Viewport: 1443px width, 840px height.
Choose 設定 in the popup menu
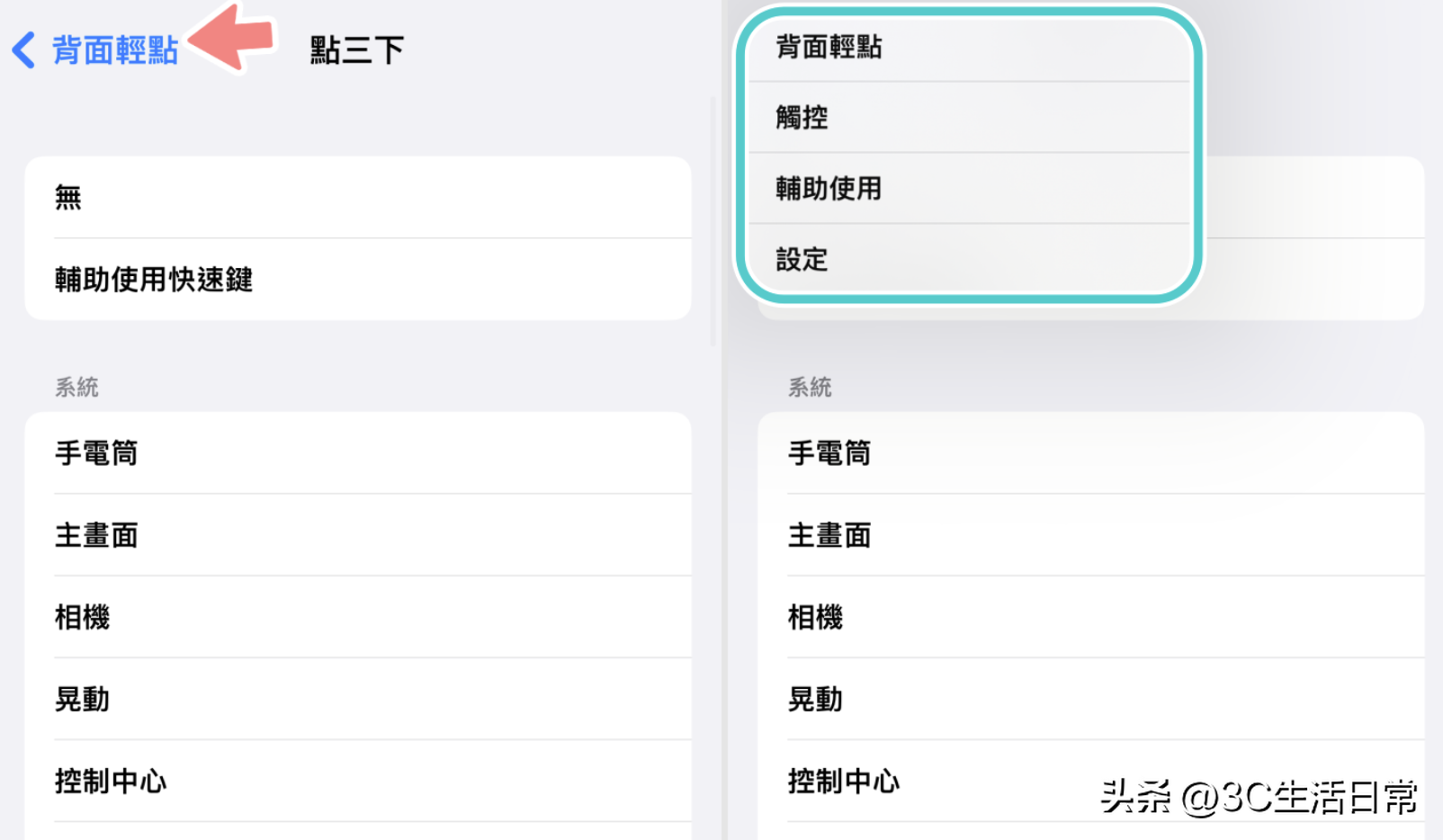[969, 259]
